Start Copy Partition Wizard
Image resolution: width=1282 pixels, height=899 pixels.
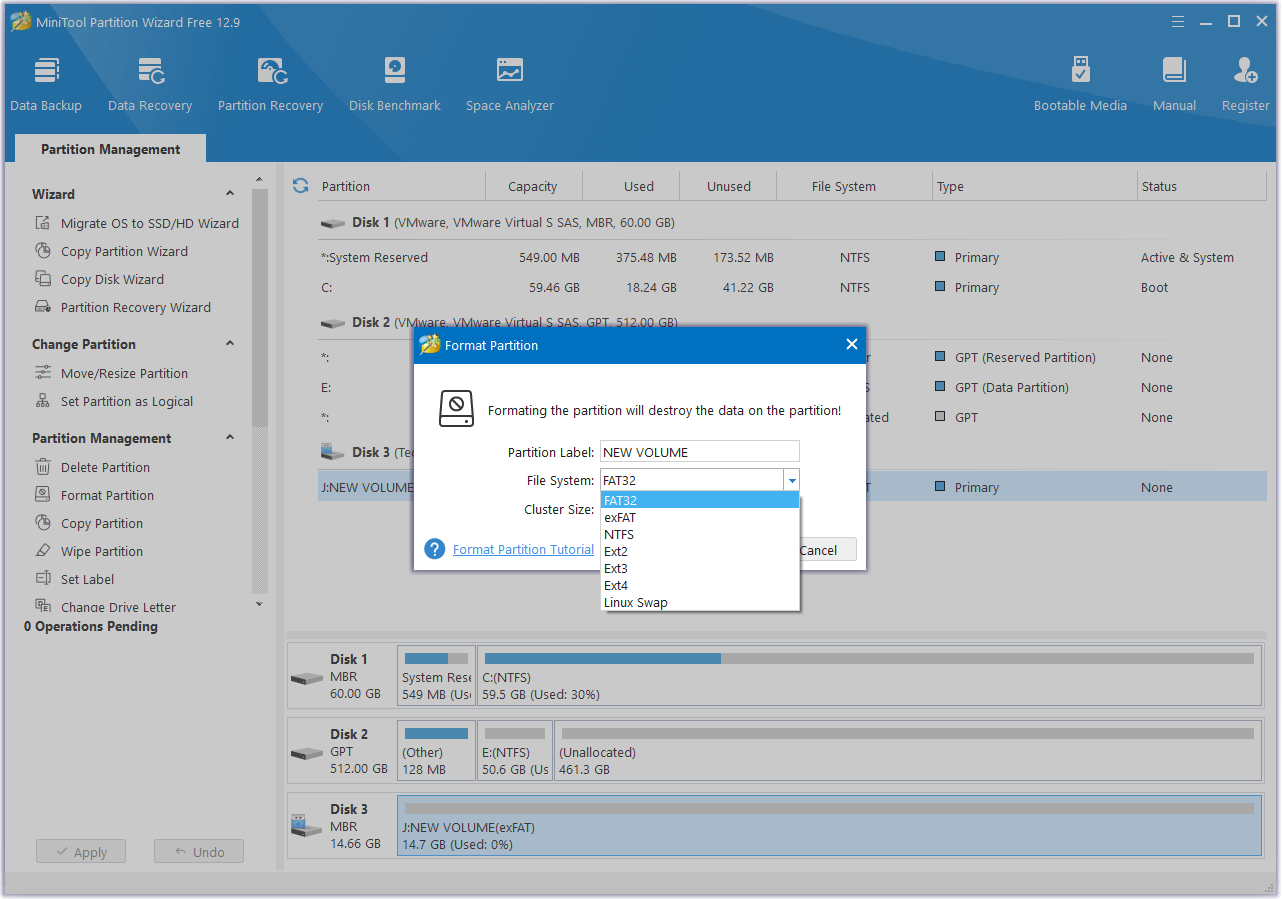coord(112,251)
